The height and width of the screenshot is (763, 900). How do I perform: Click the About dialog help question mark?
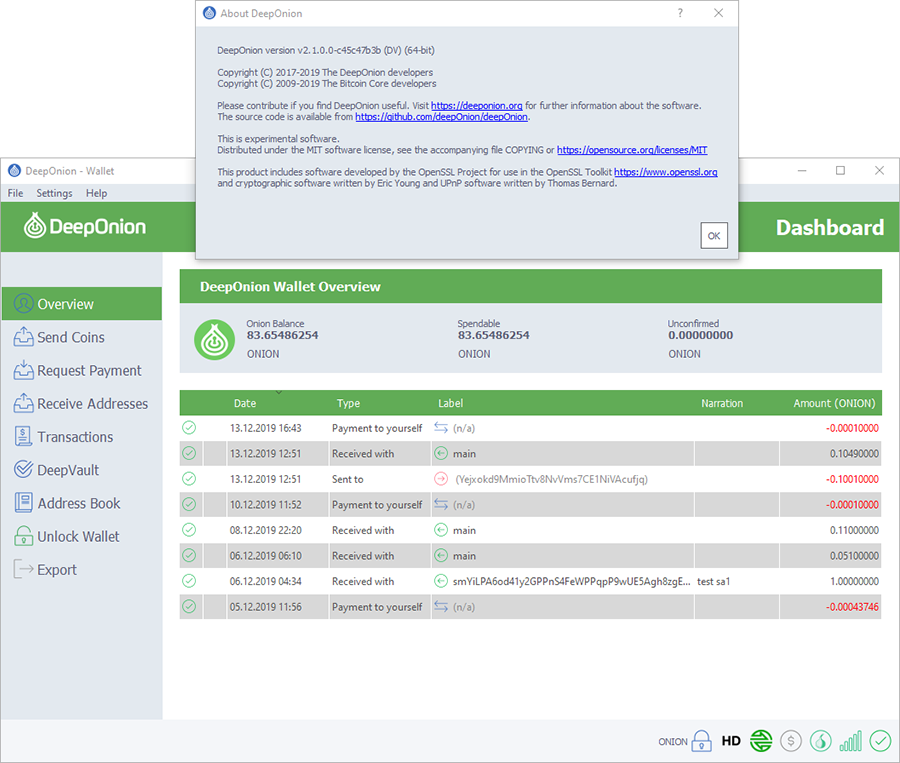click(x=680, y=13)
